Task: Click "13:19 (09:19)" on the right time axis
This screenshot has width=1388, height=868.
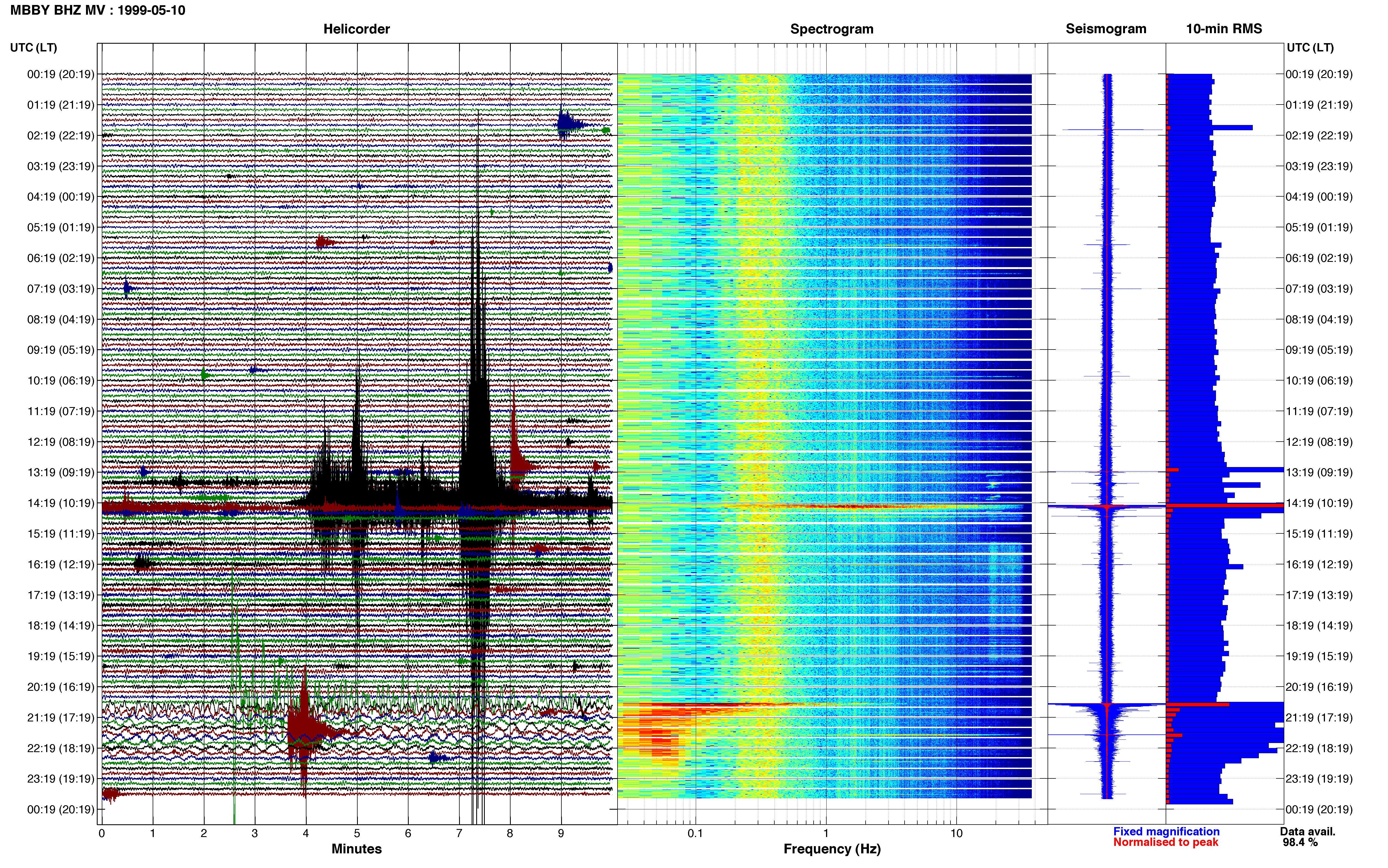Action: point(1319,473)
